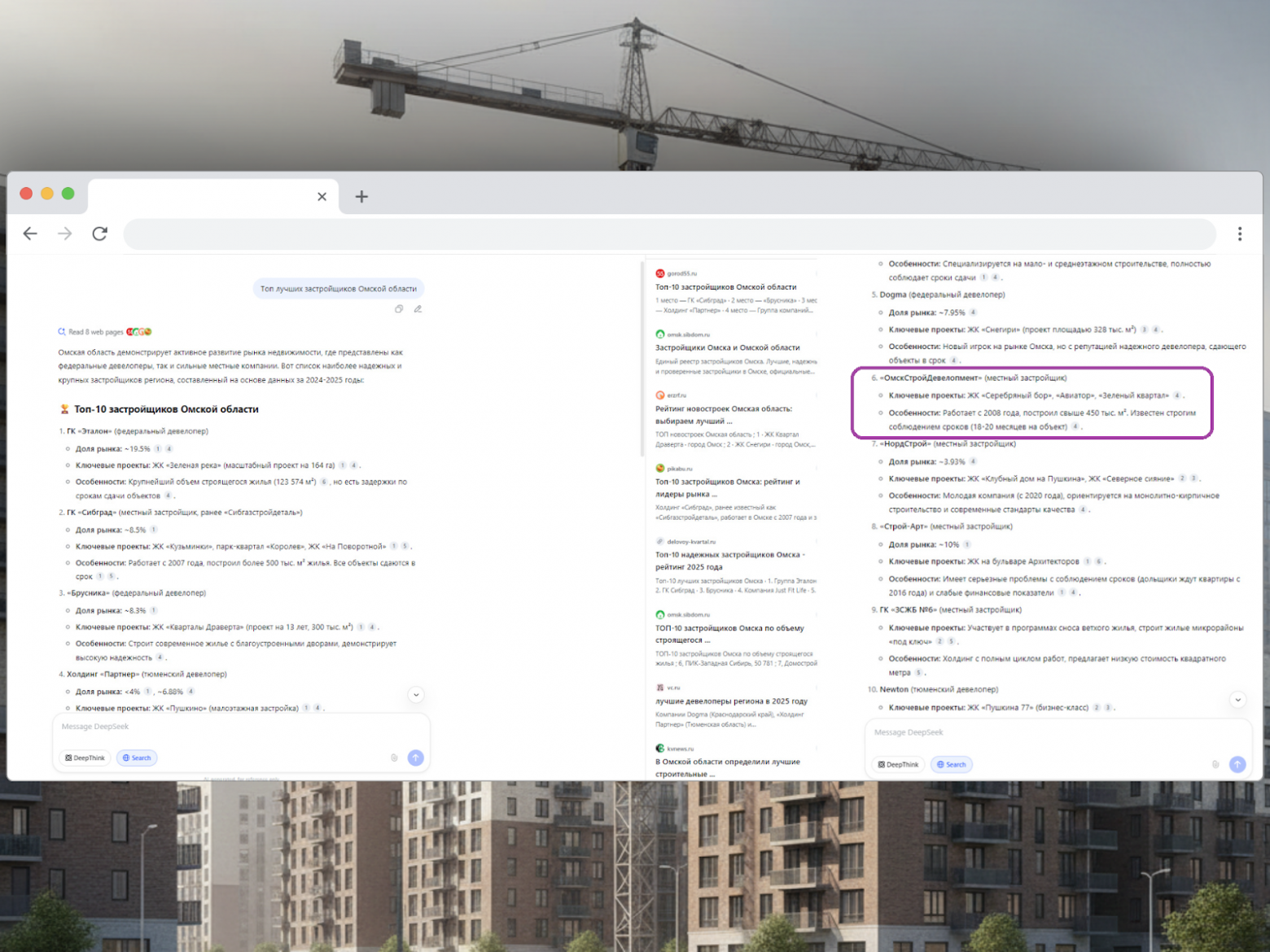Toggle the DeepThink mode in left chat input
1270x952 pixels.
pos(84,758)
